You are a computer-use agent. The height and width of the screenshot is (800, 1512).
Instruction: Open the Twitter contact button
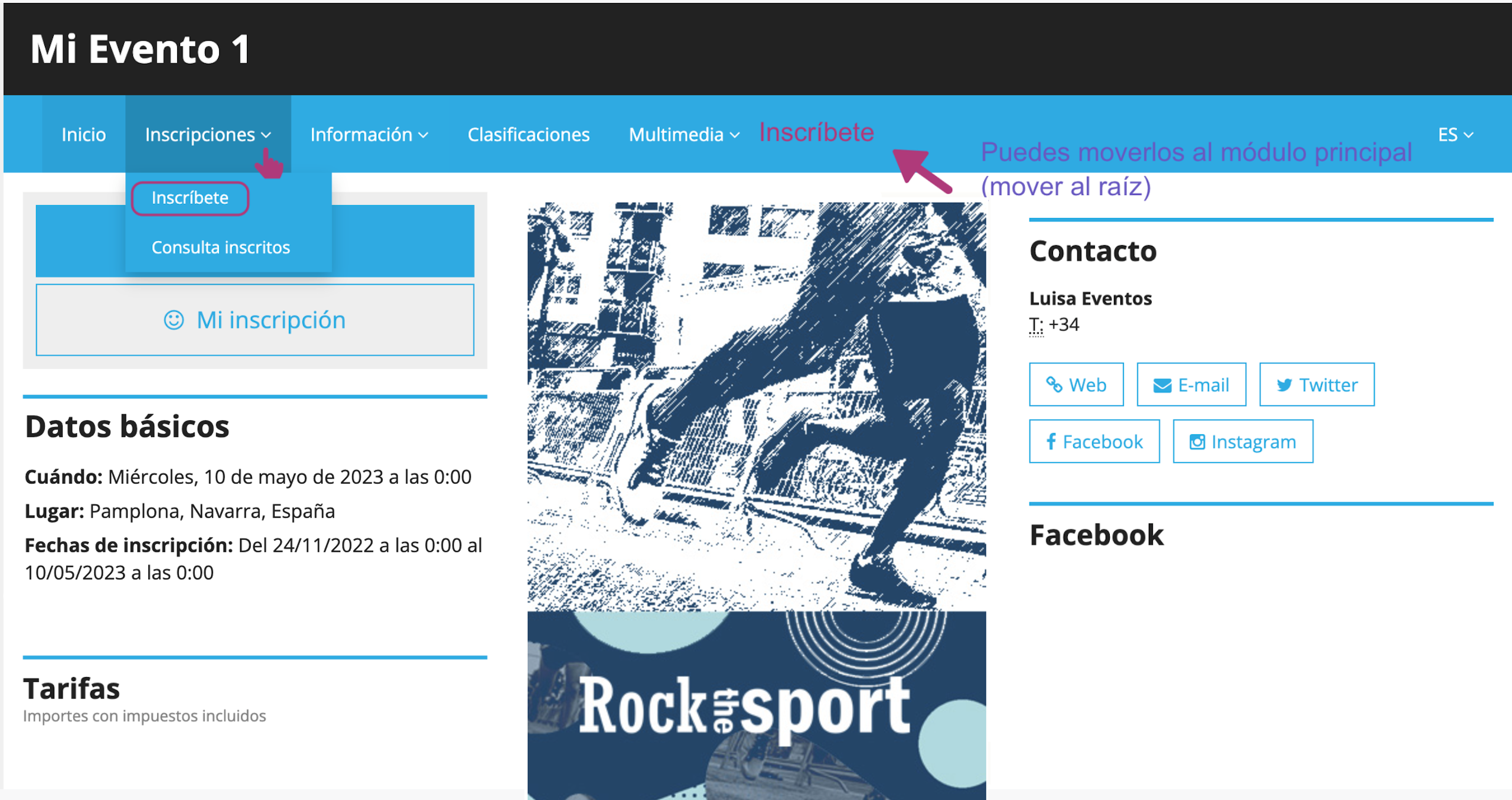click(x=1317, y=385)
